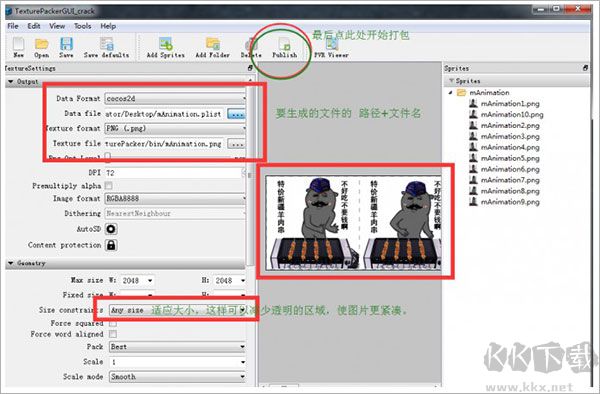Click the mAnimation10.png thumbnail icon

click(x=473, y=114)
